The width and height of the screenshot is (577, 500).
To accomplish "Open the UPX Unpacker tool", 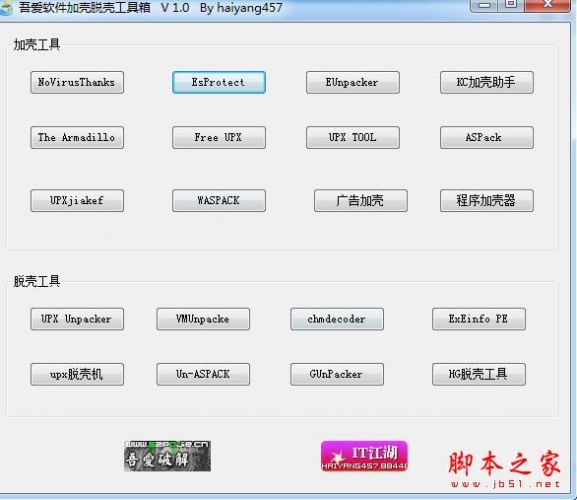I will [x=77, y=319].
